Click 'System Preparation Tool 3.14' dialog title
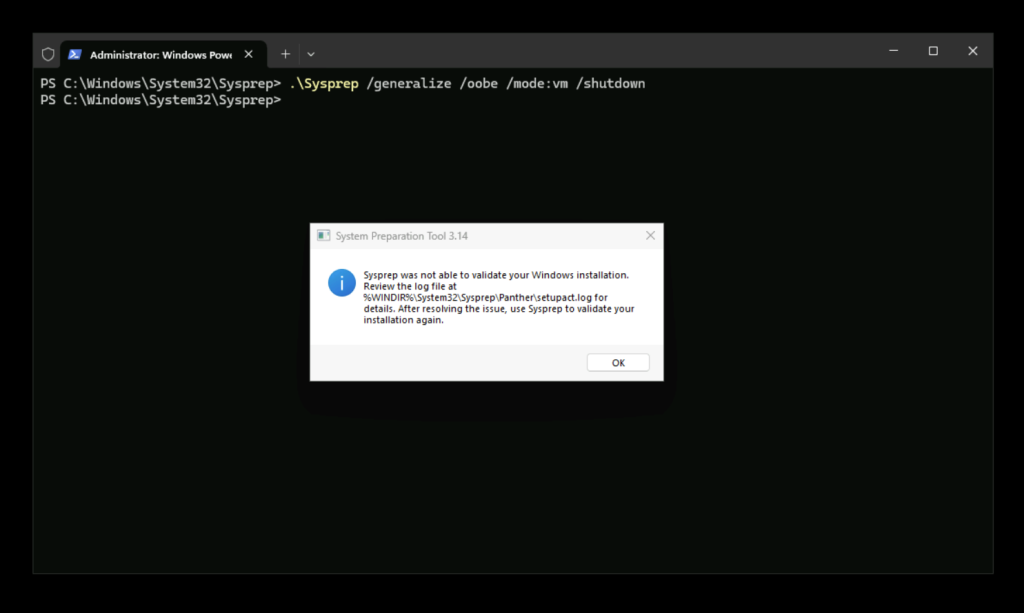 402,236
